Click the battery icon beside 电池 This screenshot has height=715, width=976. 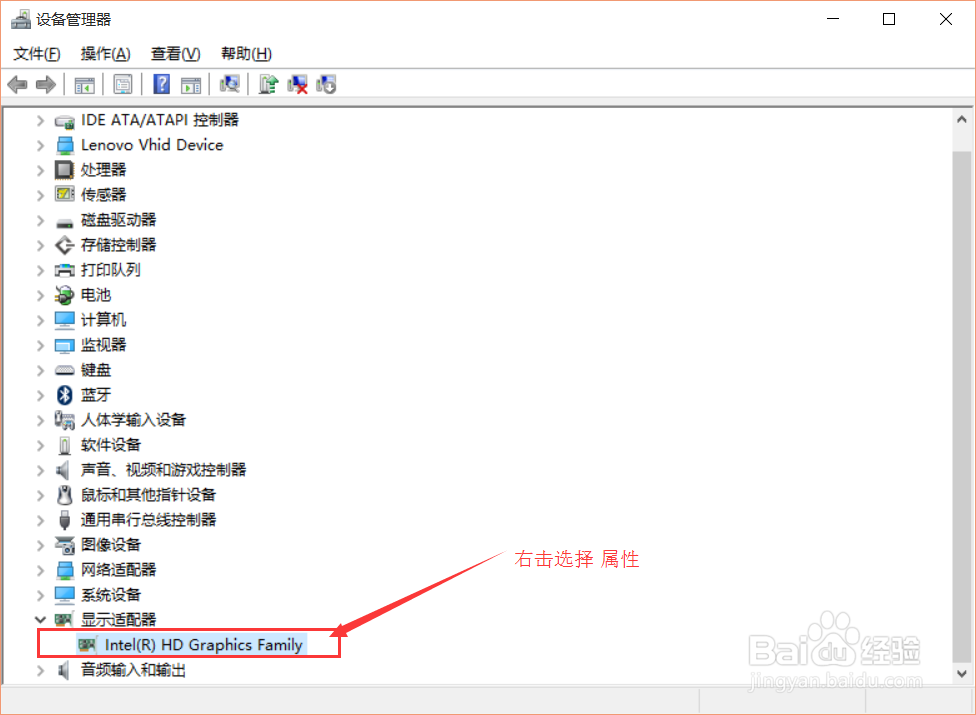tap(64, 295)
